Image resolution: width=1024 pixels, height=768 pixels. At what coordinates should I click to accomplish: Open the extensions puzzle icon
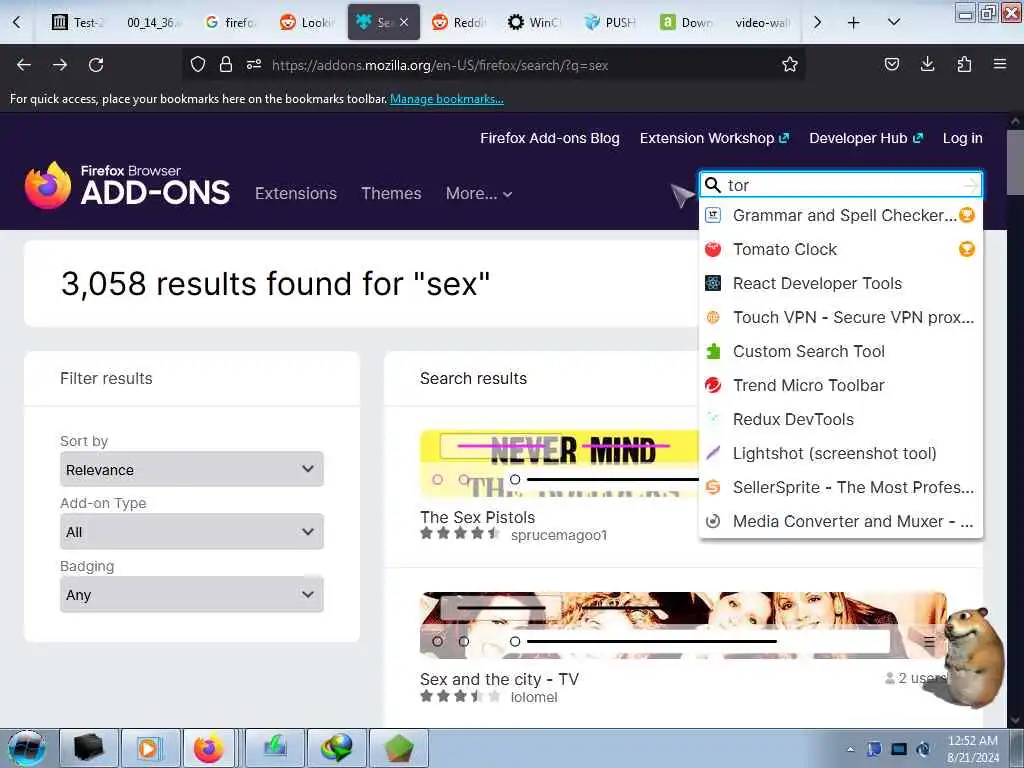[964, 65]
